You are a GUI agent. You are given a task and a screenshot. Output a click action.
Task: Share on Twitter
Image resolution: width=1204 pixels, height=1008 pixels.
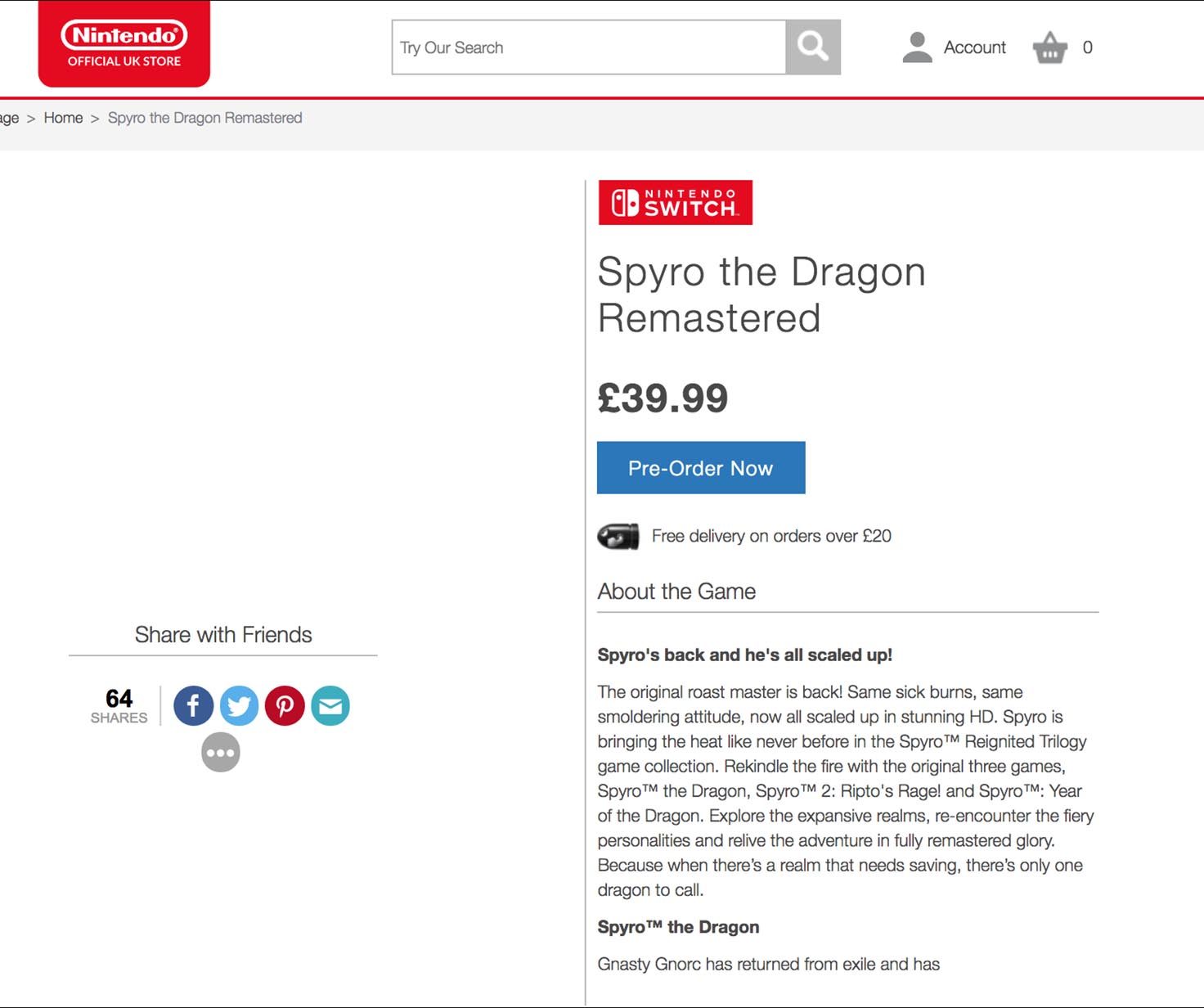[x=239, y=705]
